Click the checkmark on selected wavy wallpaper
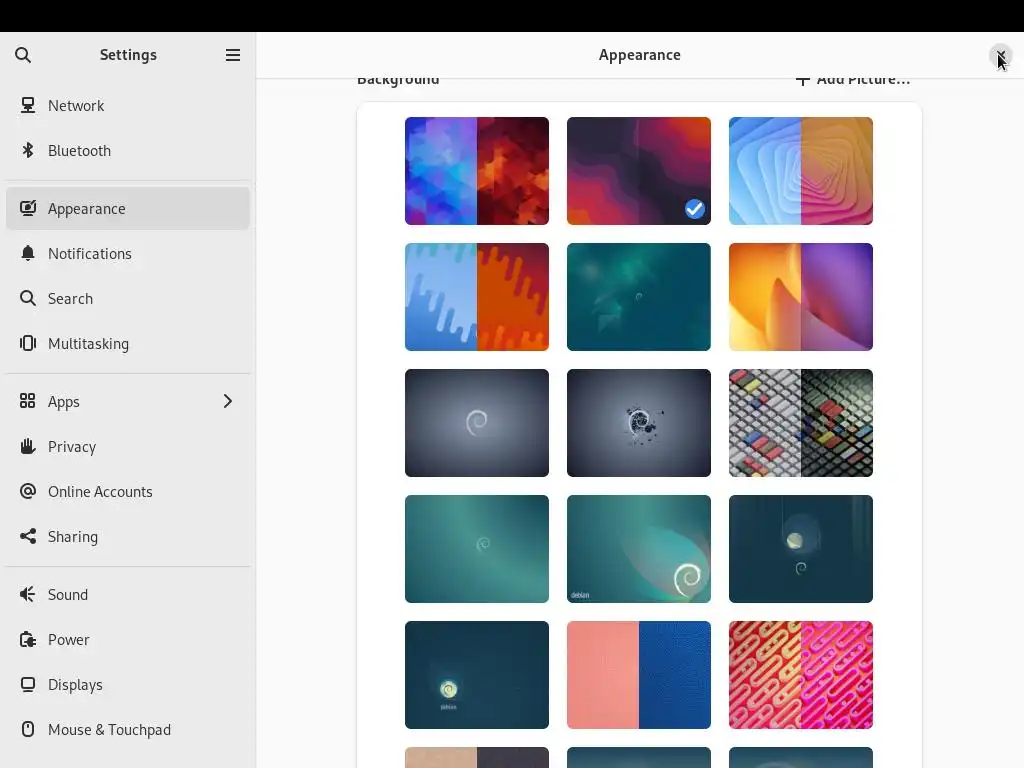The width and height of the screenshot is (1024, 768). [695, 209]
